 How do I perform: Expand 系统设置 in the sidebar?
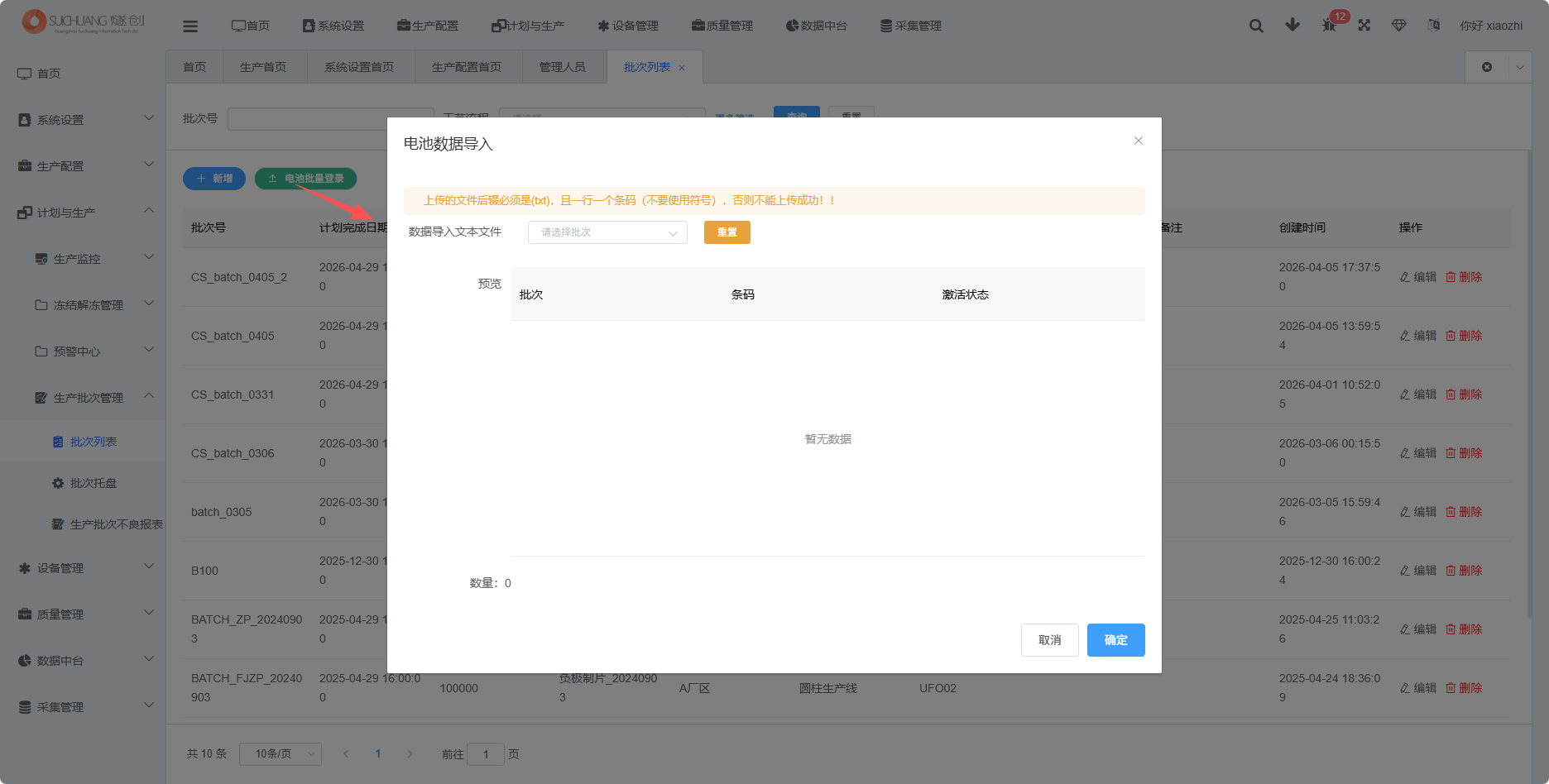tap(83, 120)
